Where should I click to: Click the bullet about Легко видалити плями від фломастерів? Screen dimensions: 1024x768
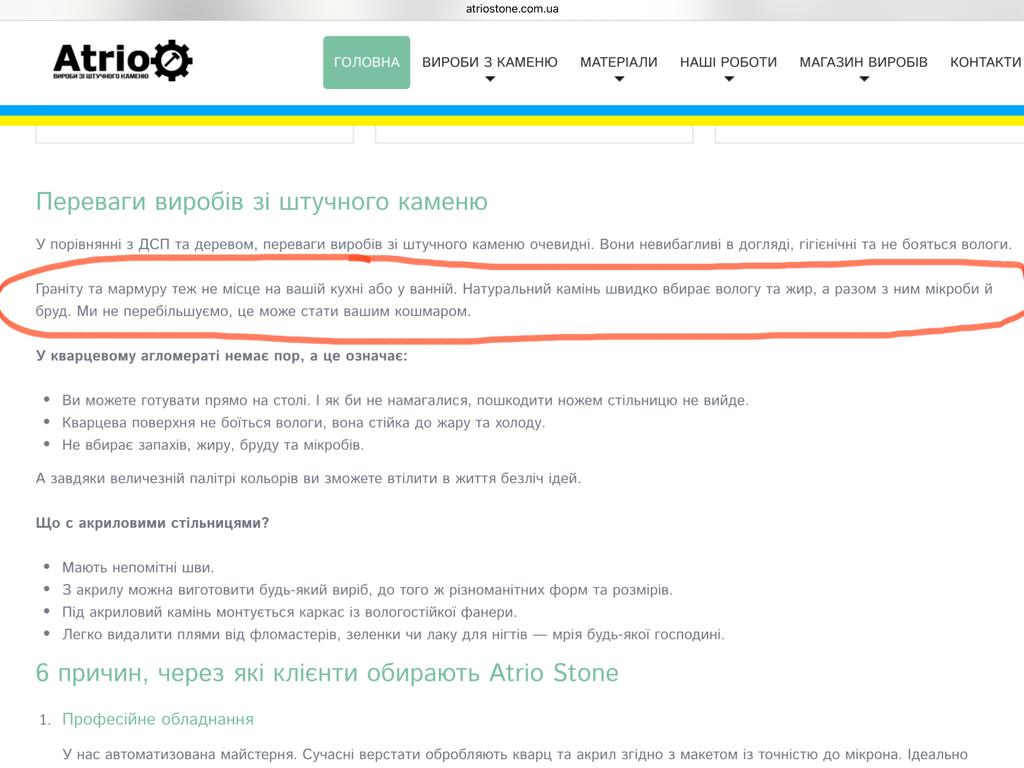393,634
